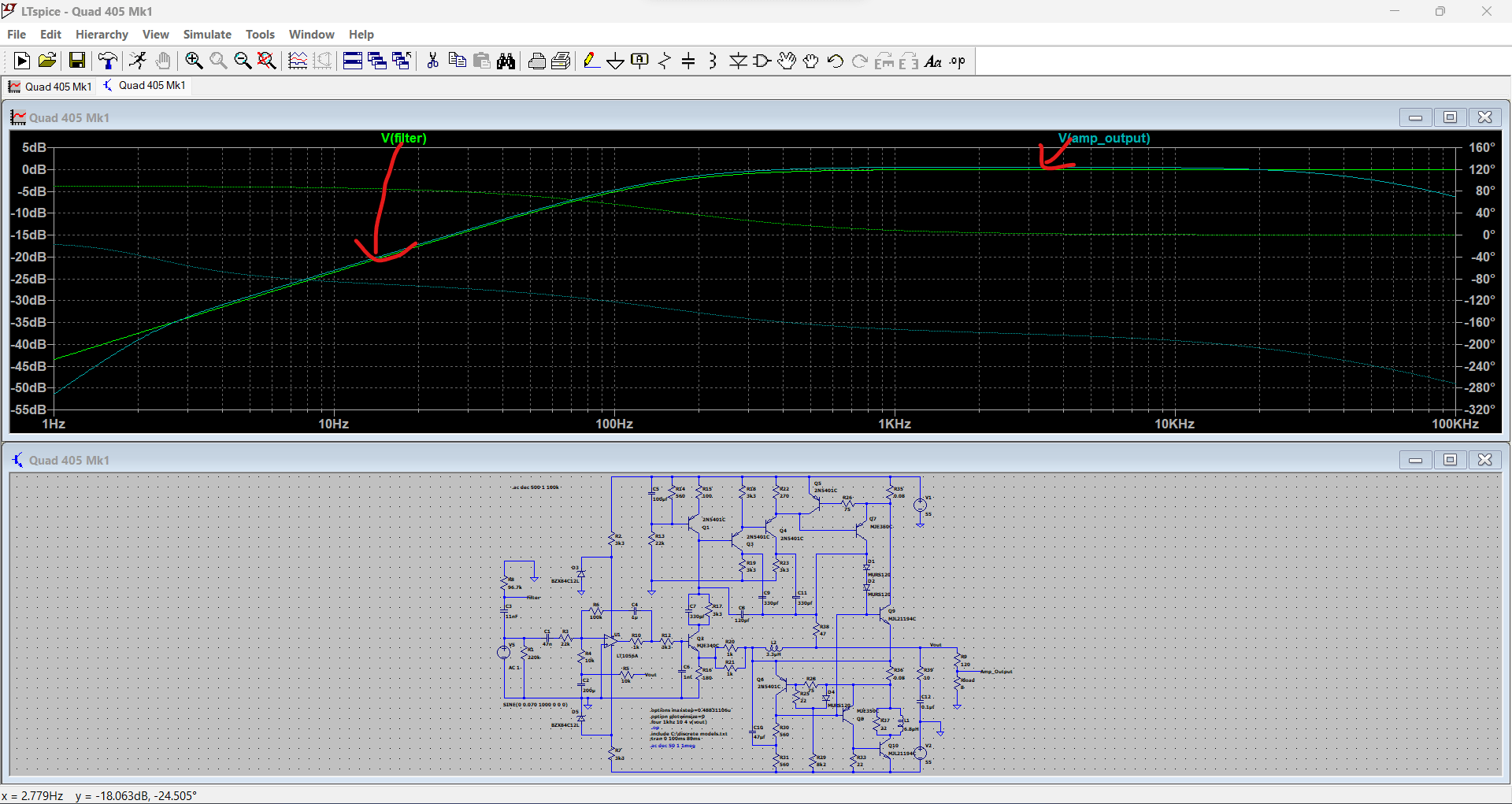This screenshot has height=804, width=1512.
Task: Maximize the waveform plot child window
Action: (1450, 117)
